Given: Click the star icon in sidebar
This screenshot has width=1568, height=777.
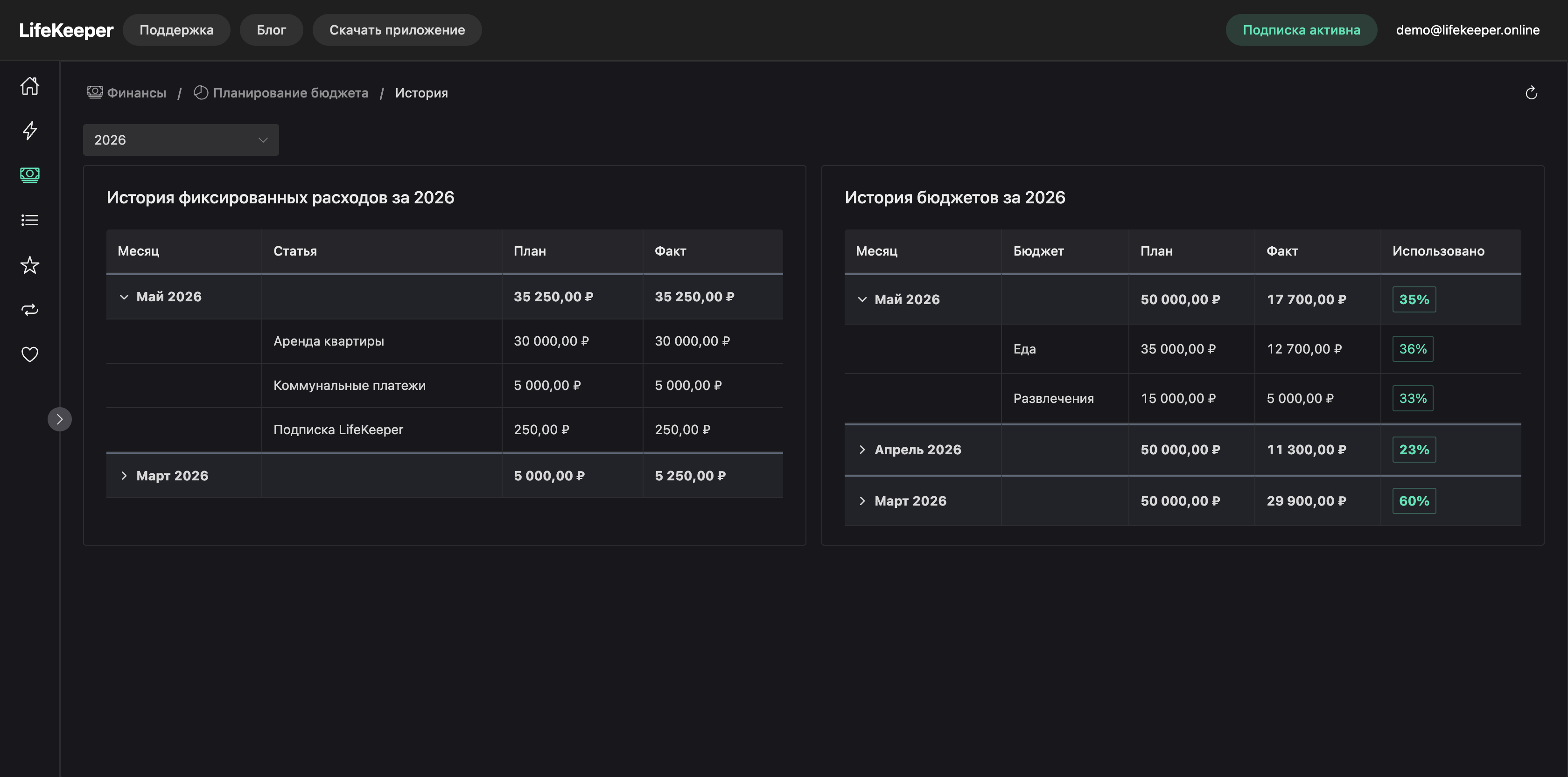Looking at the screenshot, I should click(x=30, y=265).
